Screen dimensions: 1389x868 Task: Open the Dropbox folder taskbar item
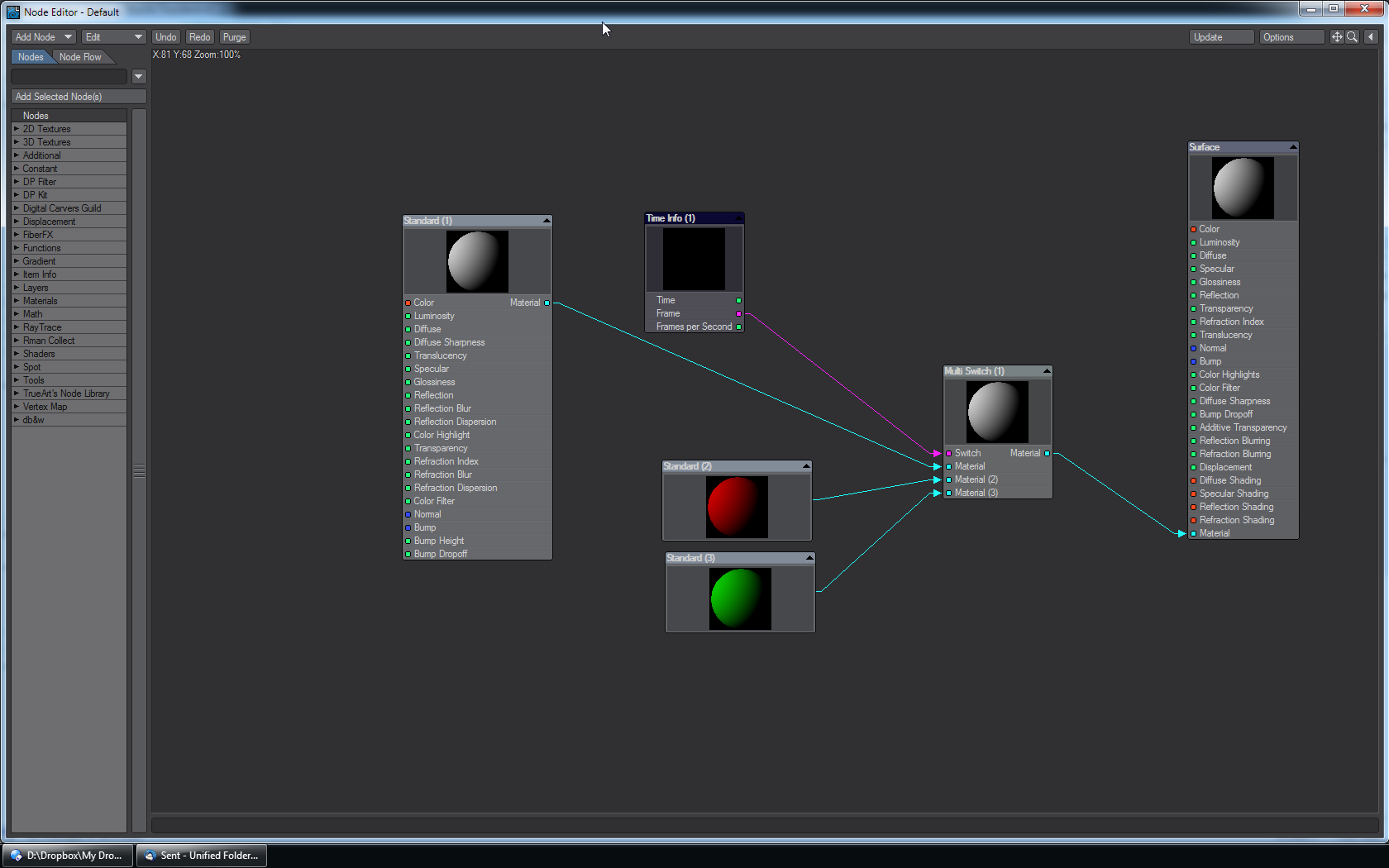point(67,856)
